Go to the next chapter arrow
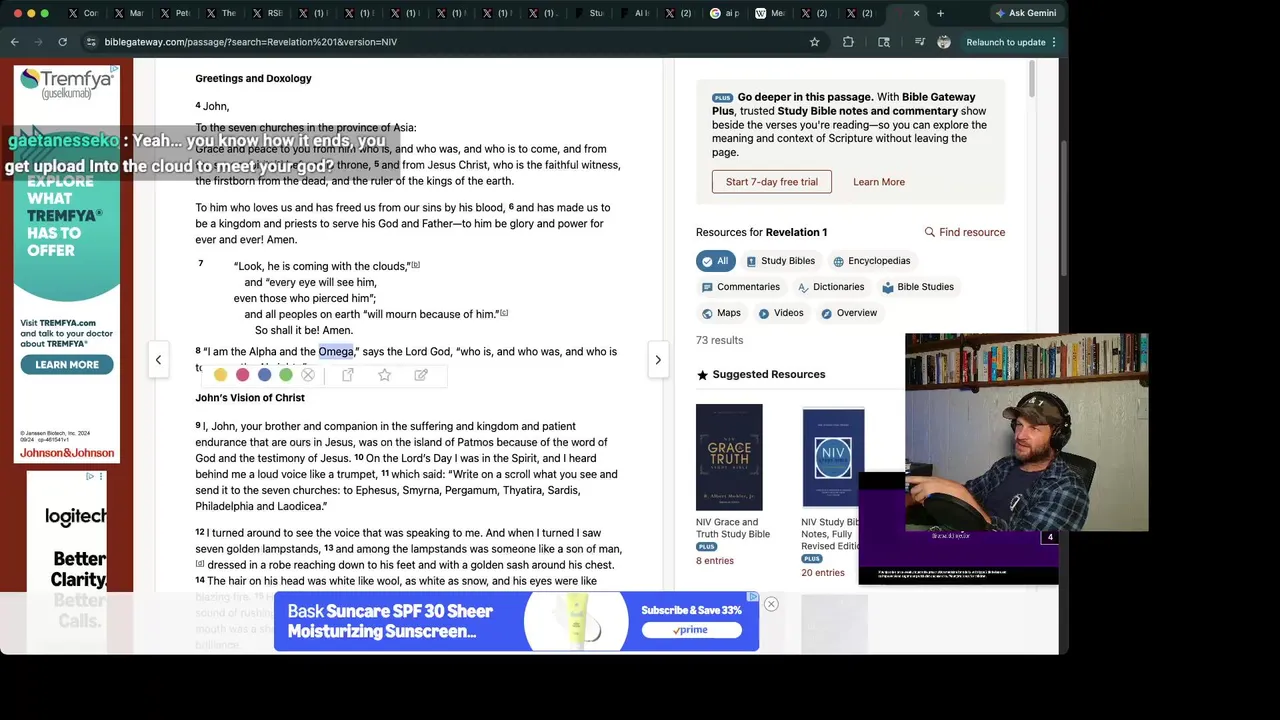Viewport: 1280px width, 720px height. click(x=658, y=360)
